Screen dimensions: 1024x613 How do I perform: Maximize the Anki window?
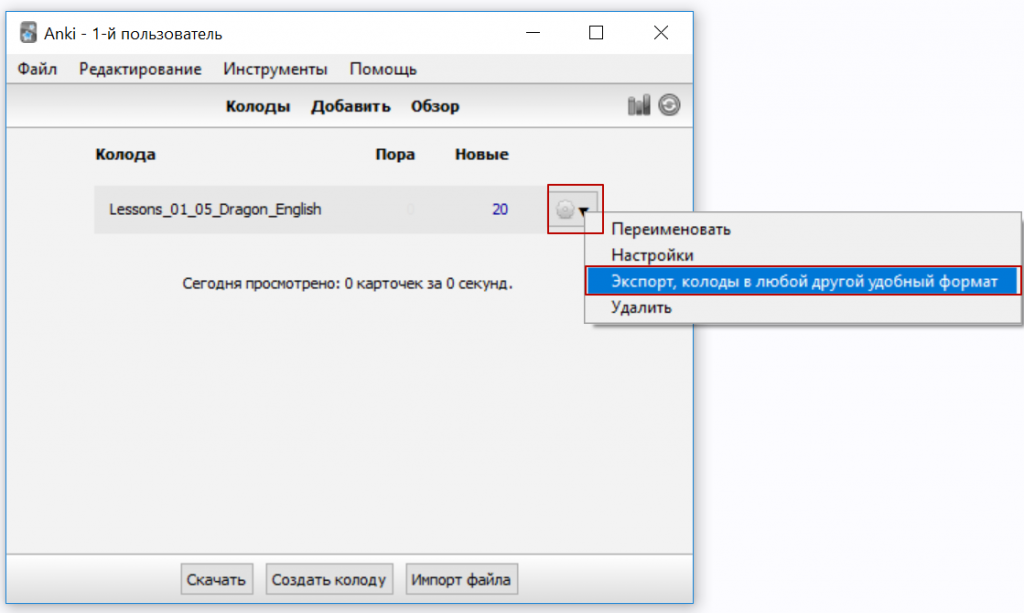point(596,33)
